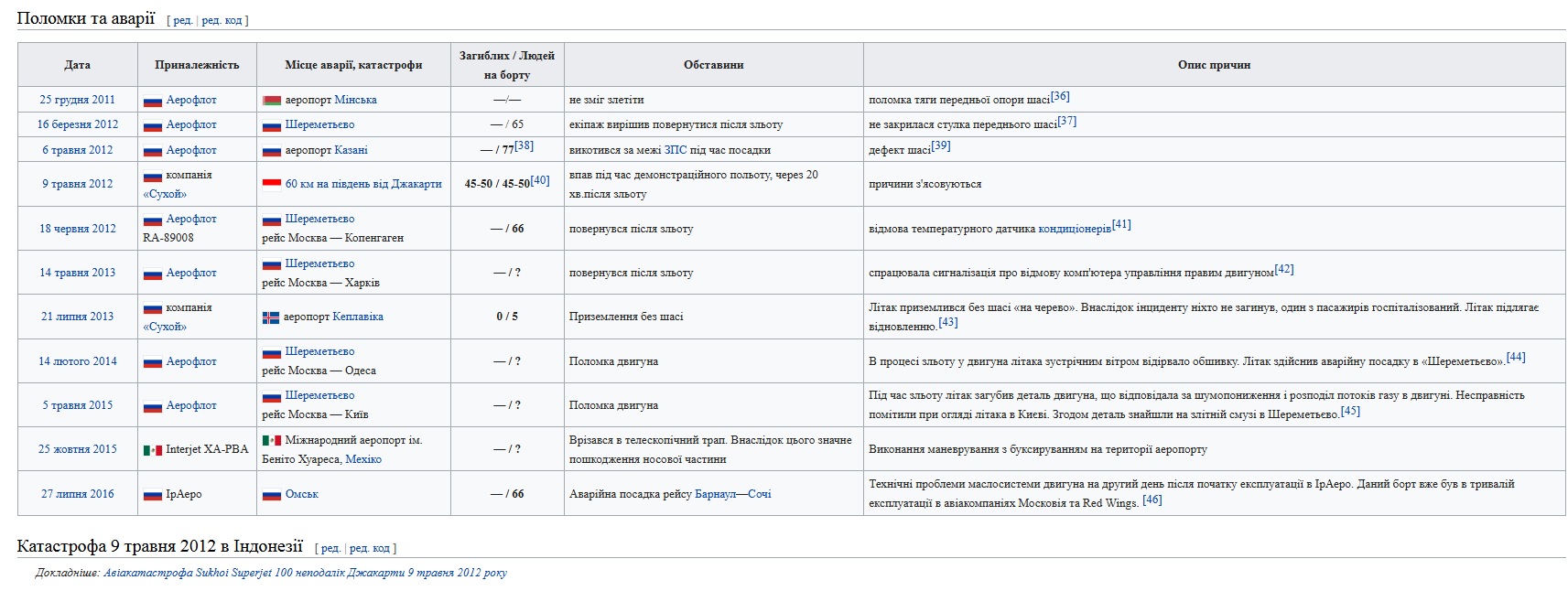Click the Russian flag in the Москва — Харків cell
The width and height of the screenshot is (1568, 591).
click(x=272, y=264)
